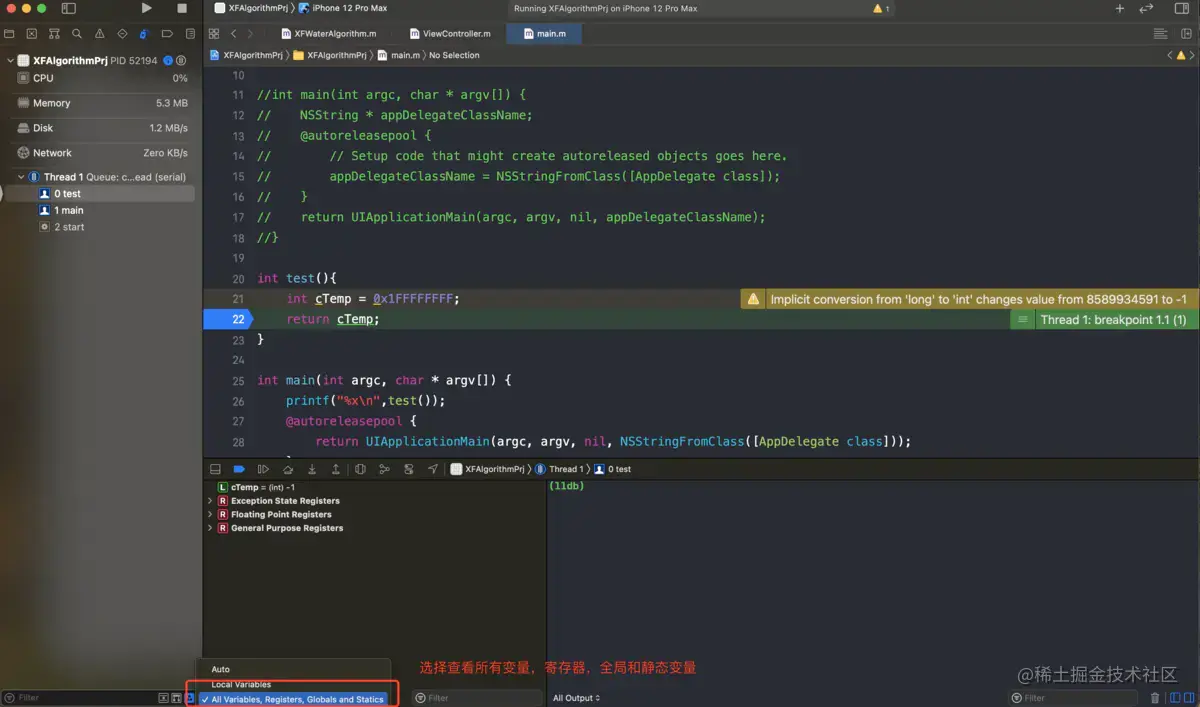Click the implicit conversion warning banner

pos(968,299)
